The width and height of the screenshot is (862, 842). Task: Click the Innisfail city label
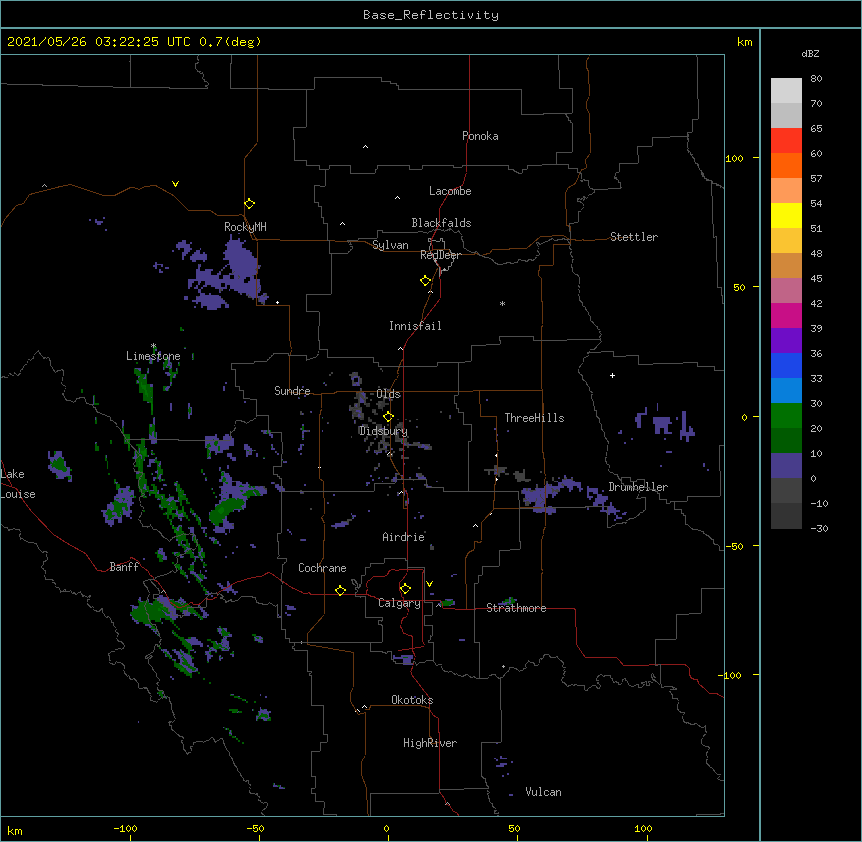click(x=415, y=326)
